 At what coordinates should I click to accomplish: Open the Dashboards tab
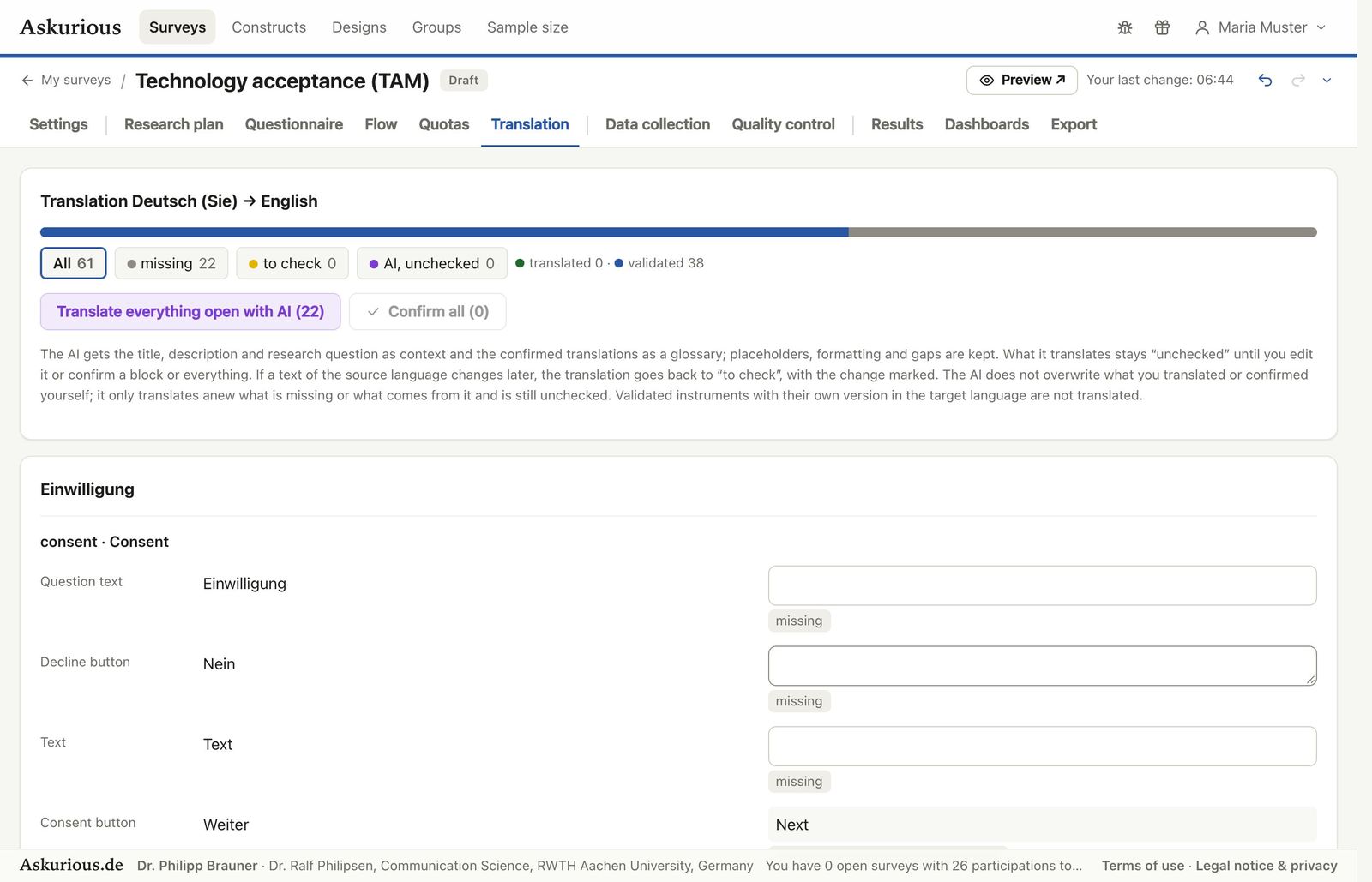coord(987,124)
